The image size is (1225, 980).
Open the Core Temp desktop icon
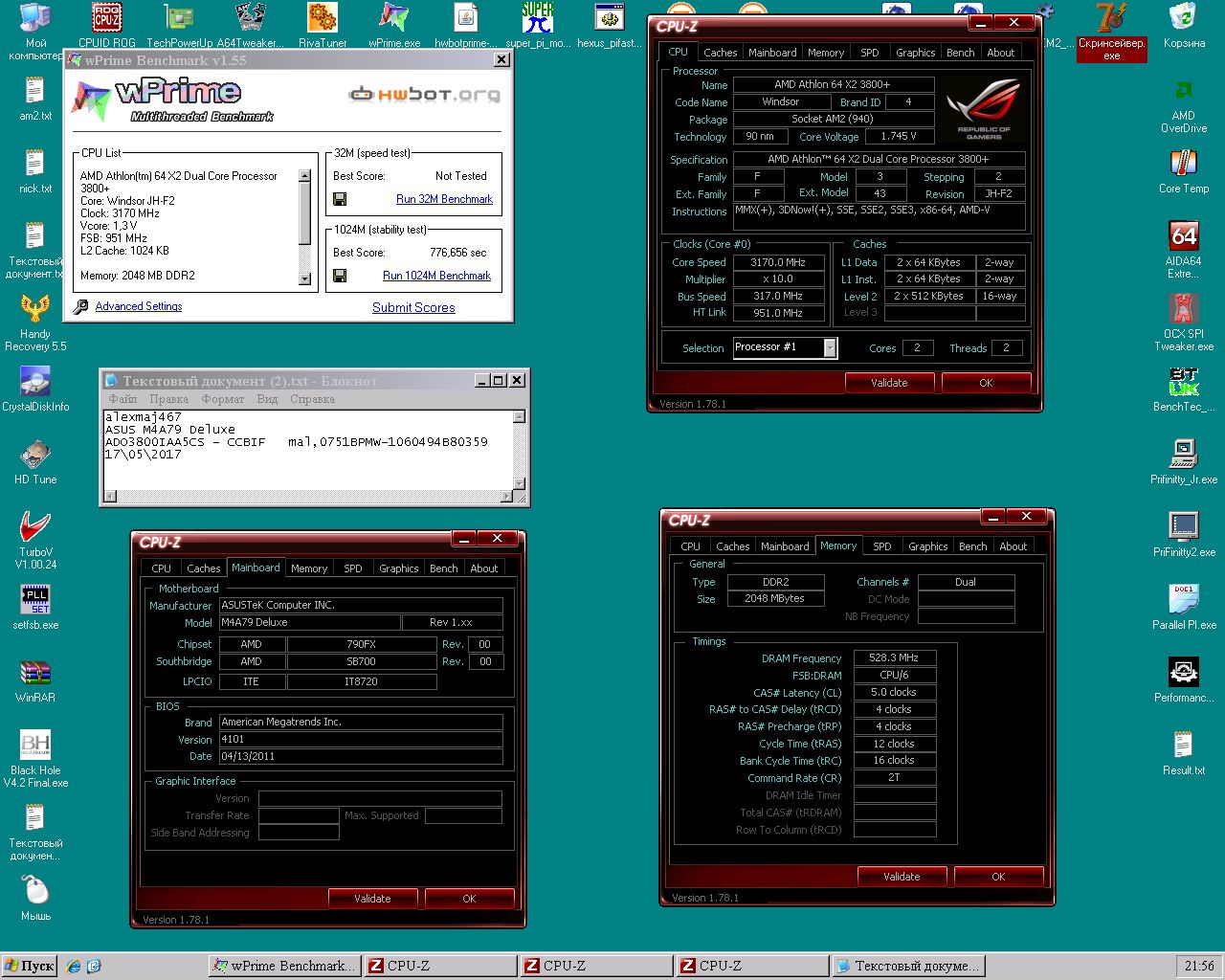[x=1184, y=170]
